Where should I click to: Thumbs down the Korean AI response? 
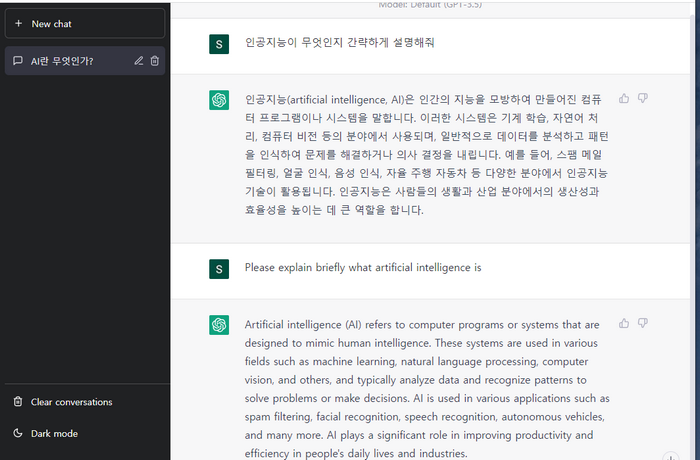click(x=643, y=98)
